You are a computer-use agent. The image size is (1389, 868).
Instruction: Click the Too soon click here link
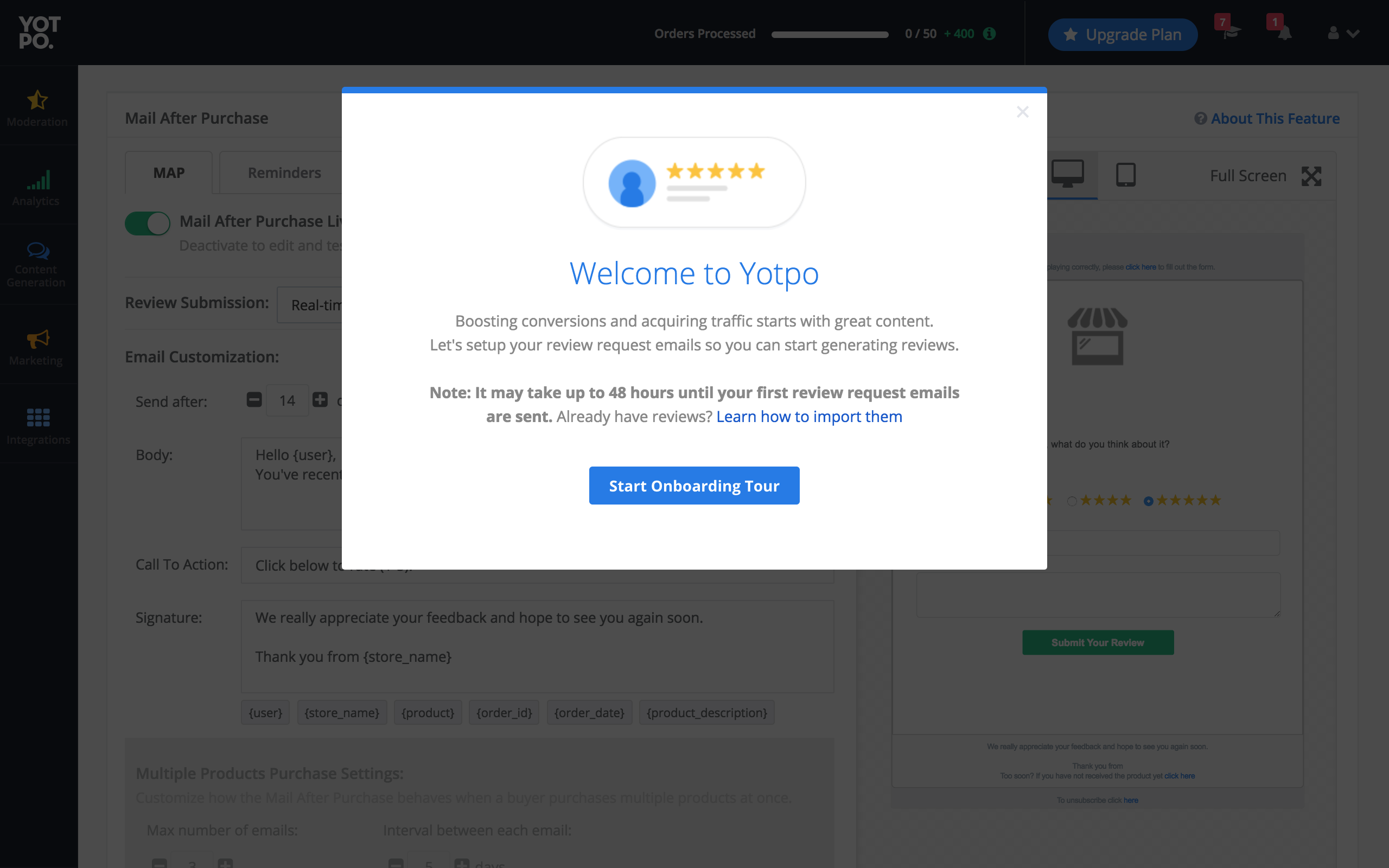pyautogui.click(x=1180, y=776)
